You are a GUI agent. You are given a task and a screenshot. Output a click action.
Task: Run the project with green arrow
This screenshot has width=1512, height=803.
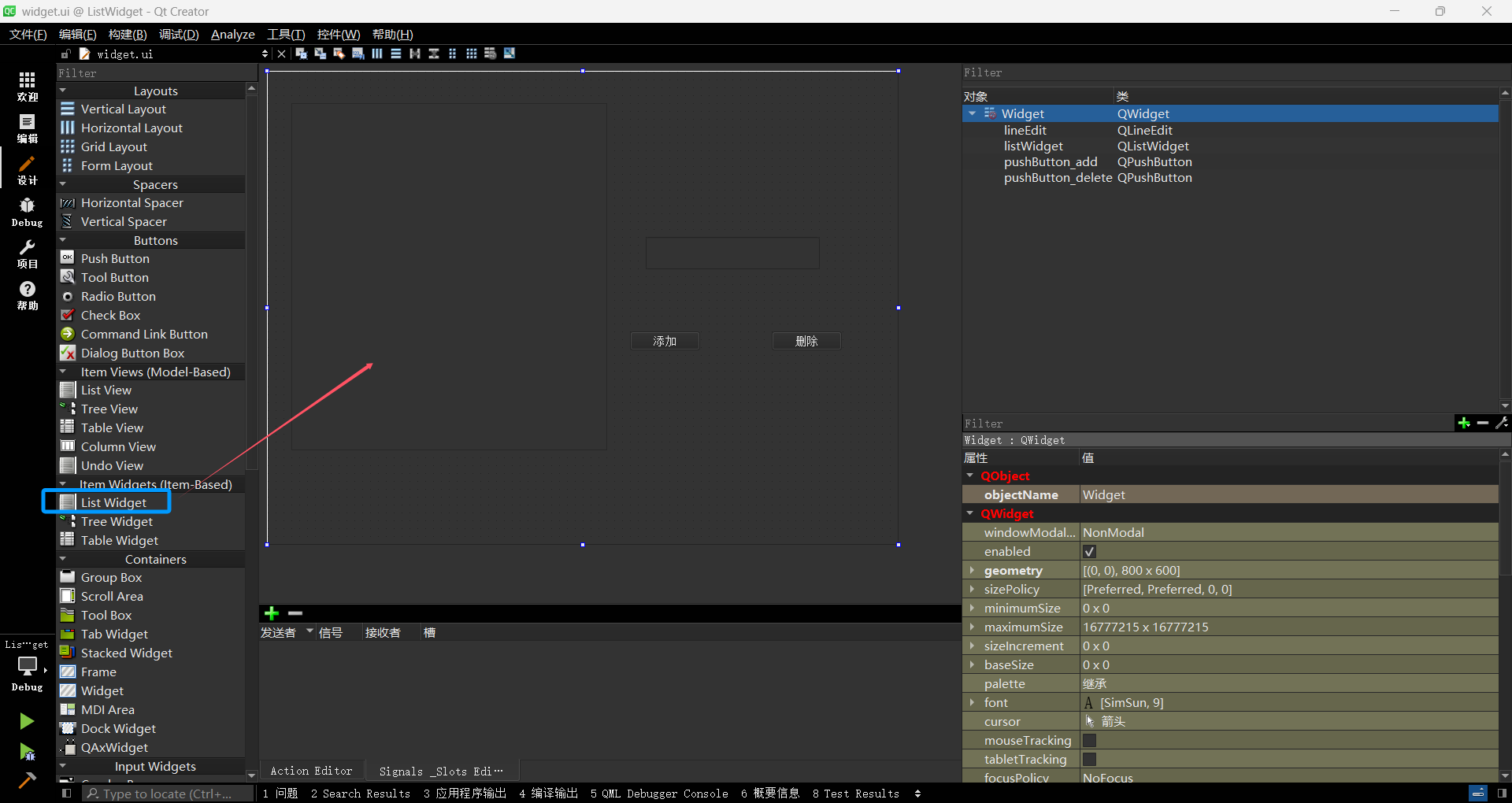(x=27, y=721)
